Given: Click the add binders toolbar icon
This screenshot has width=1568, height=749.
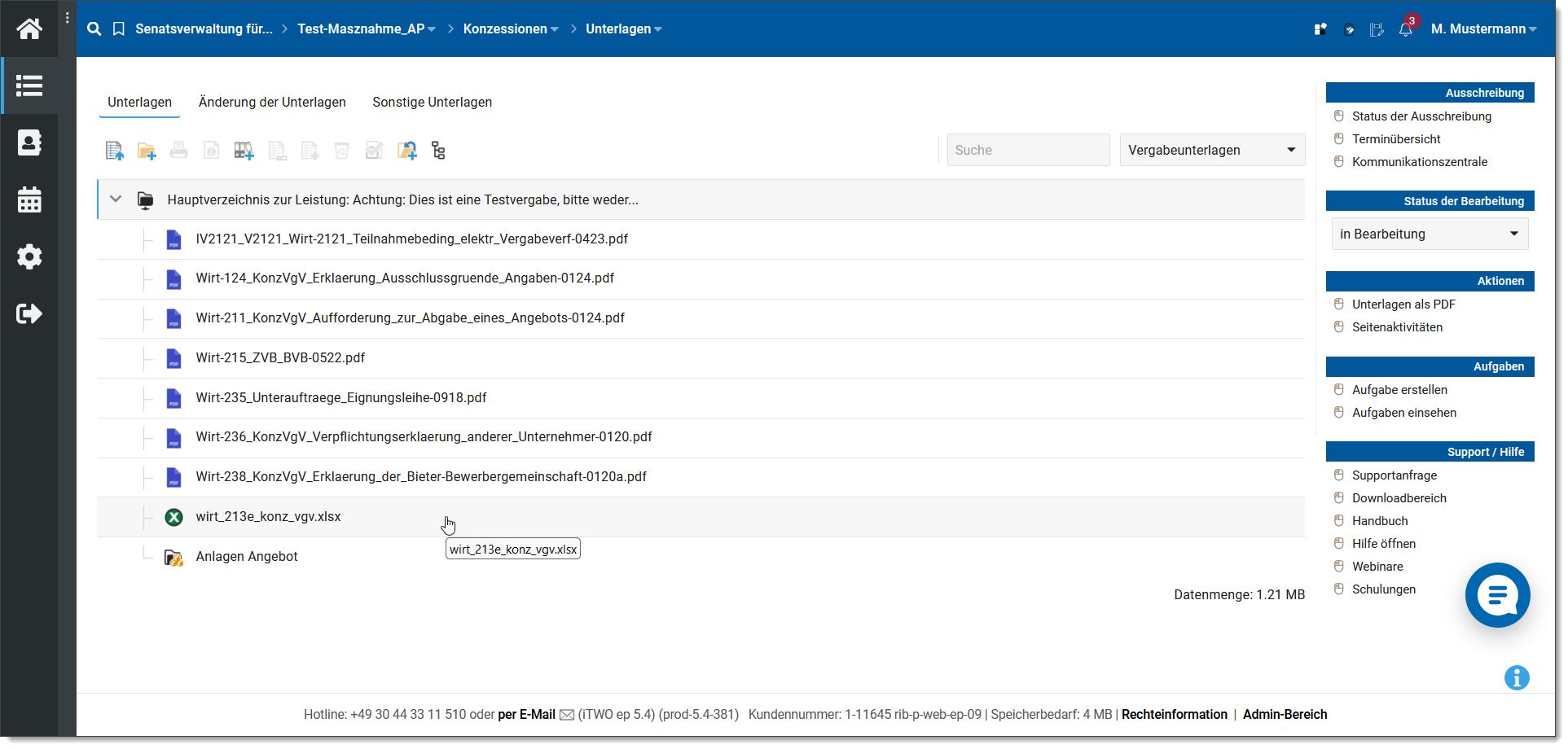Looking at the screenshot, I should (x=244, y=151).
